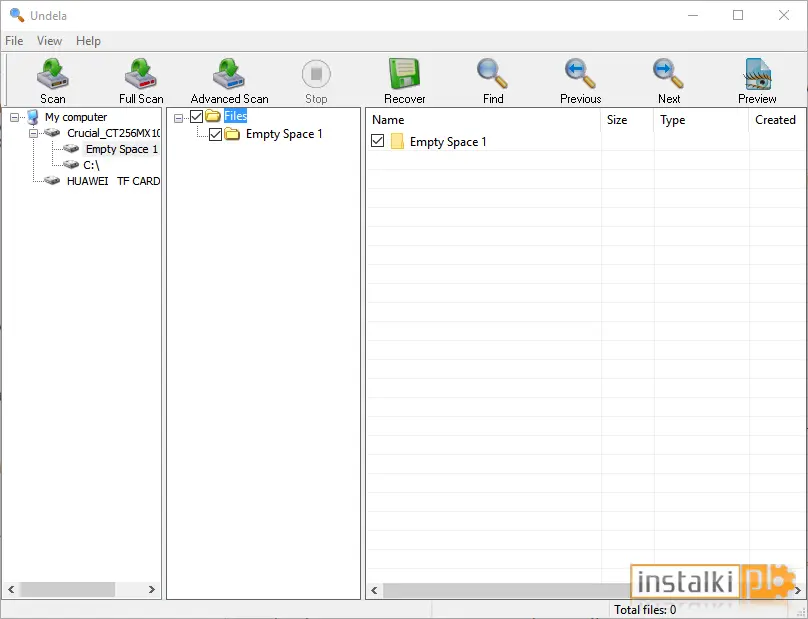Uncheck Empty Space 1 checkbox in file list
The width and height of the screenshot is (808, 619).
point(377,140)
